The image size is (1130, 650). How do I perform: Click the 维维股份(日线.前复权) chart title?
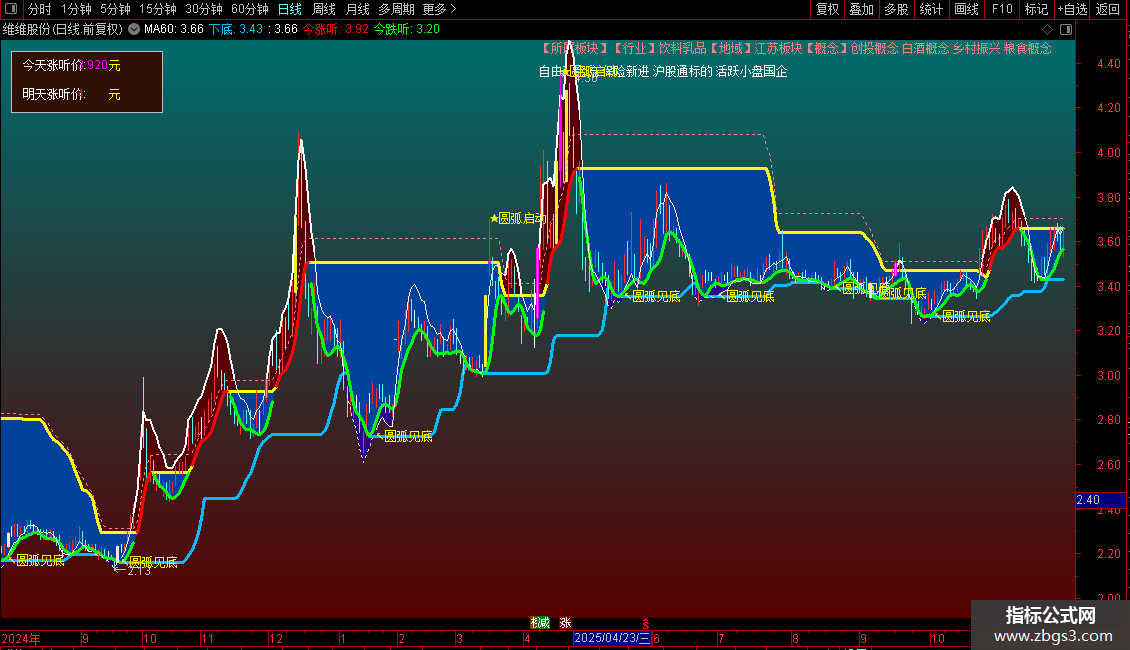coord(63,30)
